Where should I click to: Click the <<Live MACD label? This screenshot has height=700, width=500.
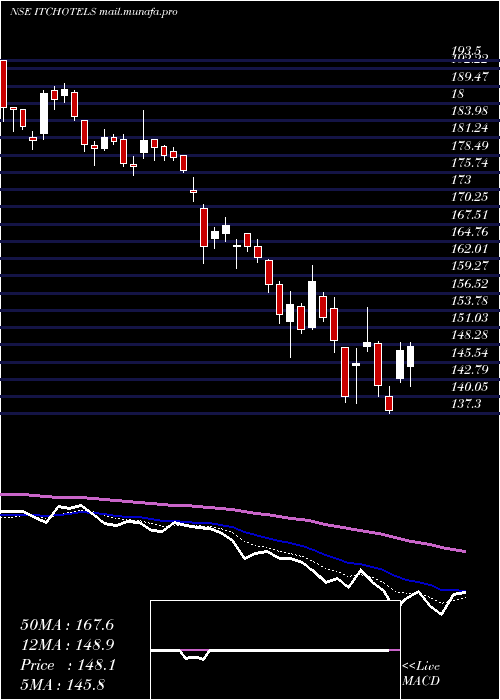421,674
